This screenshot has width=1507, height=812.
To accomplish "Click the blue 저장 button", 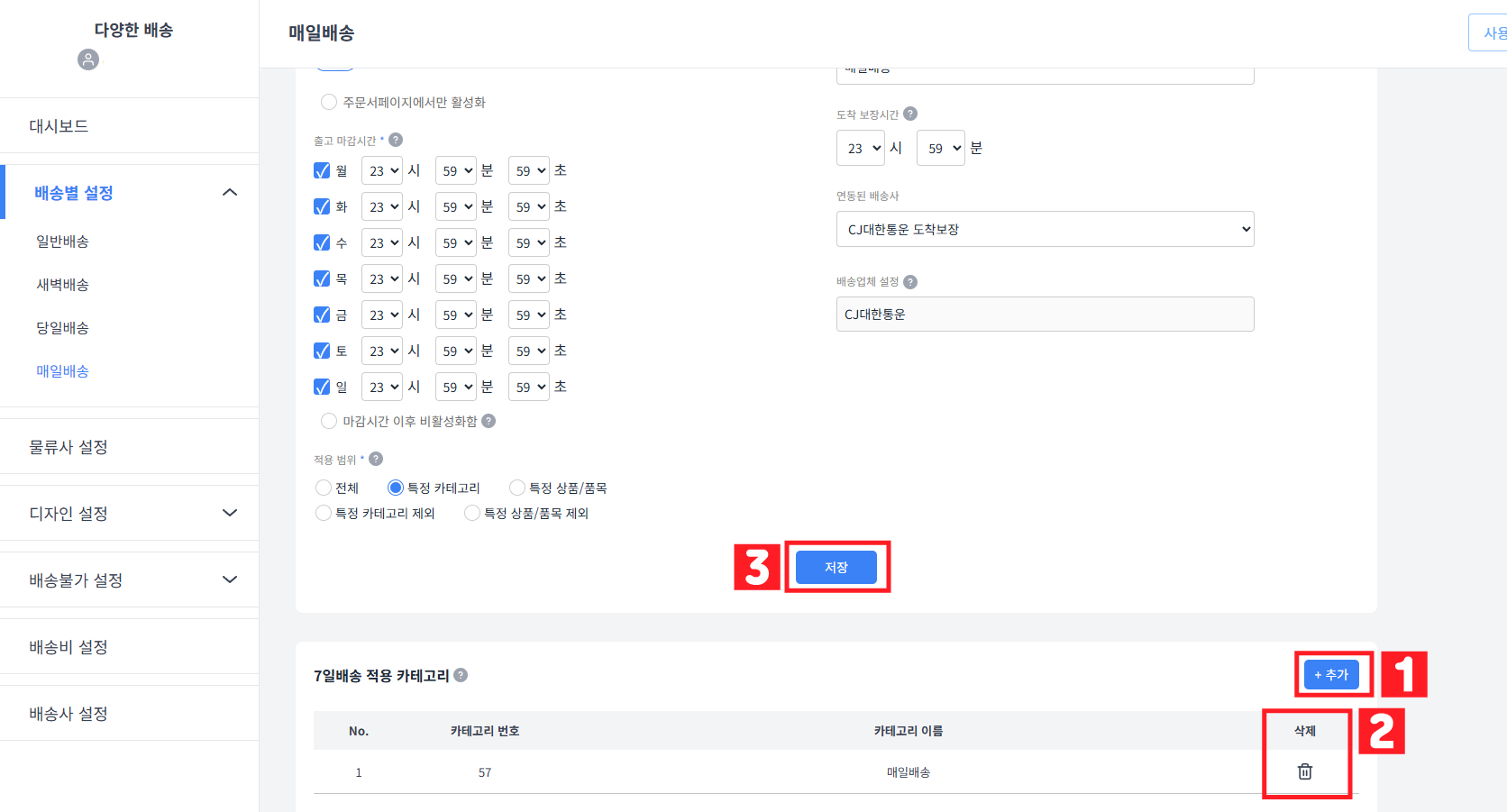I will tap(836, 567).
